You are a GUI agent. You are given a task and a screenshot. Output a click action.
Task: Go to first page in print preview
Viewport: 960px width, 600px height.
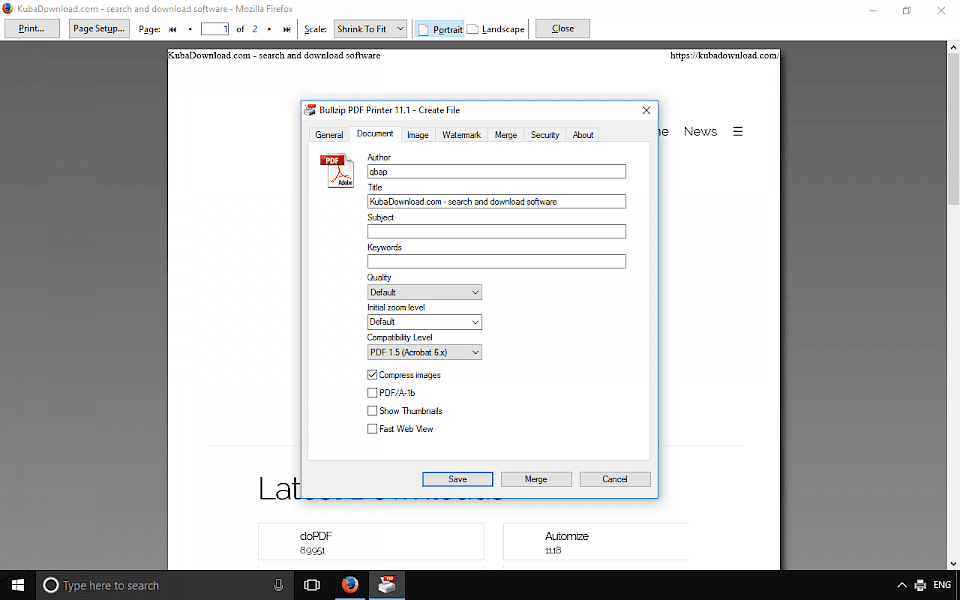point(173,29)
